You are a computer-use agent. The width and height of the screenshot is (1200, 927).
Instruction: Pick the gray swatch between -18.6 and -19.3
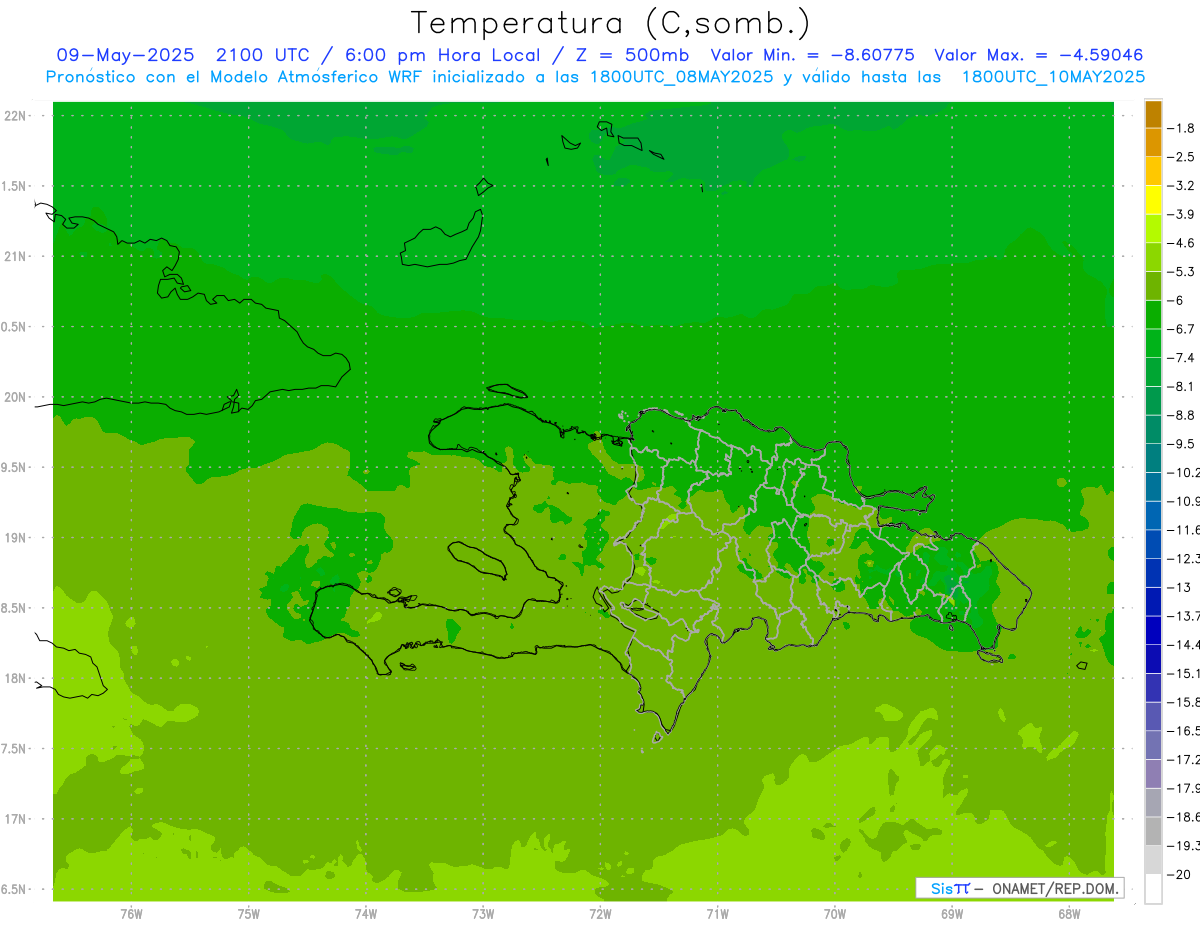pos(1153,831)
